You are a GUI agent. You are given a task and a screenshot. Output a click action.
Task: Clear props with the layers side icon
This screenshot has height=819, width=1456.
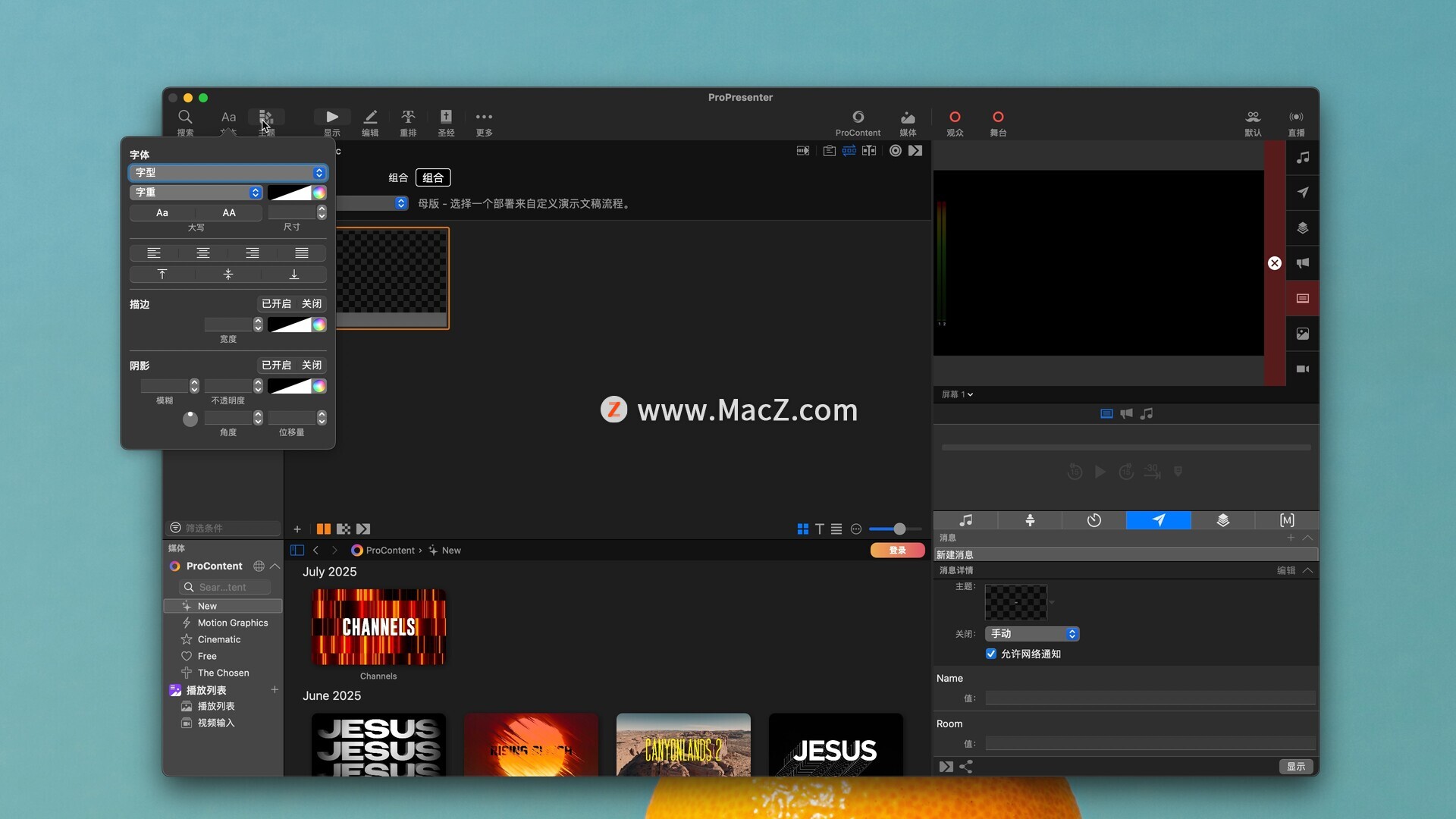(1303, 228)
